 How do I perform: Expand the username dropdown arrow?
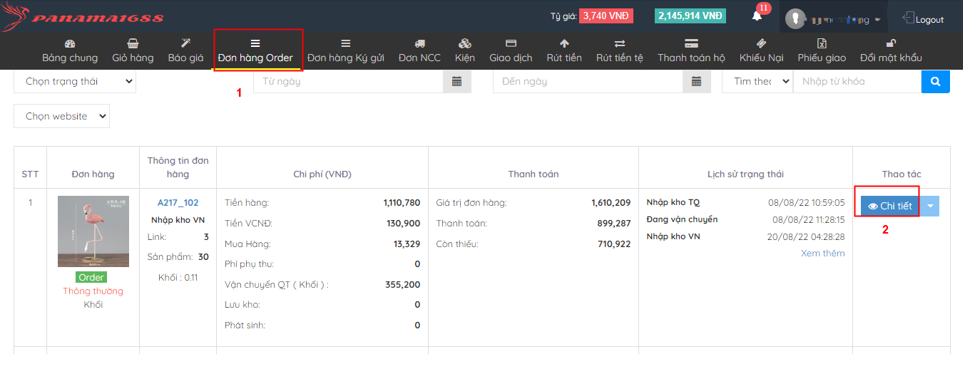(878, 20)
